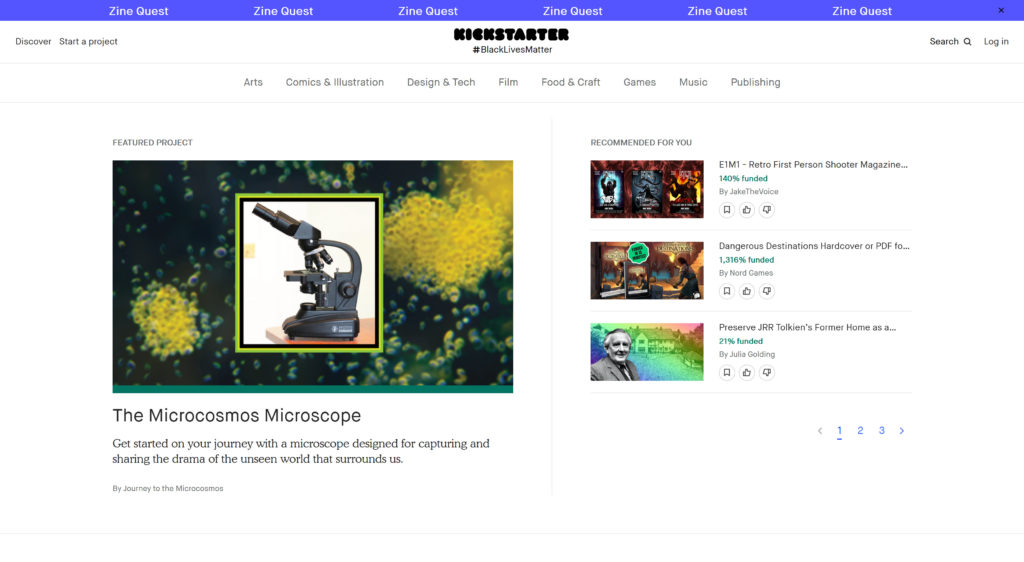Thumbs down the Tolkien's Former Home project
Screen dimensions: 1024x562
pos(767,373)
